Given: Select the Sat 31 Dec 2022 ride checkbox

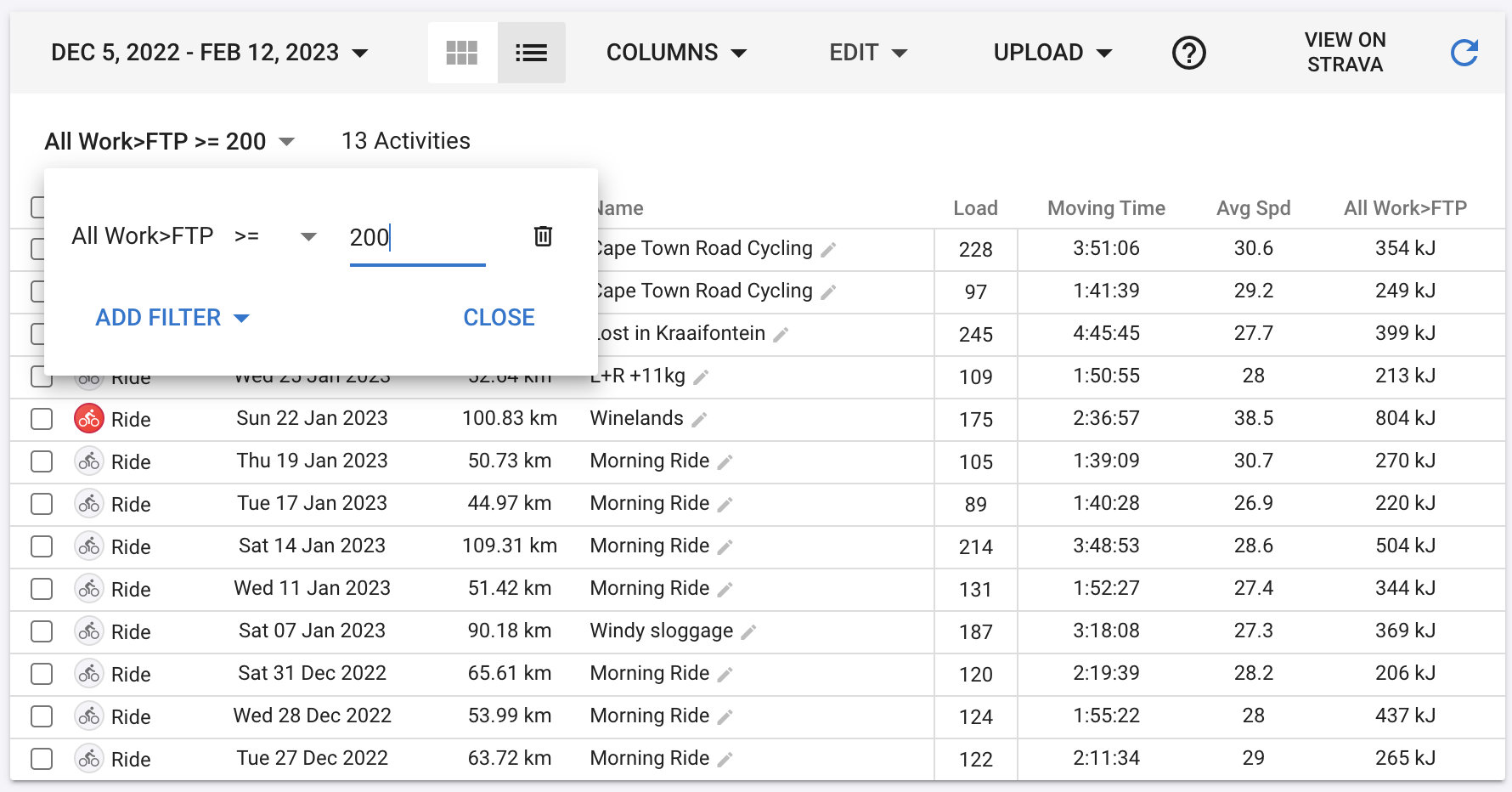Looking at the screenshot, I should (x=42, y=674).
